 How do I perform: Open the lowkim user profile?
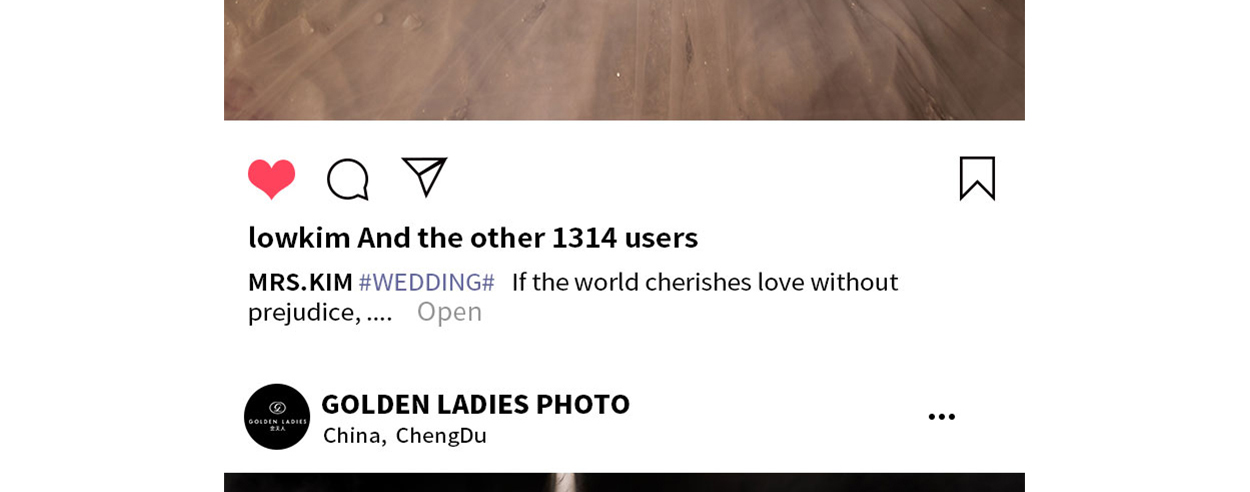tap(299, 237)
